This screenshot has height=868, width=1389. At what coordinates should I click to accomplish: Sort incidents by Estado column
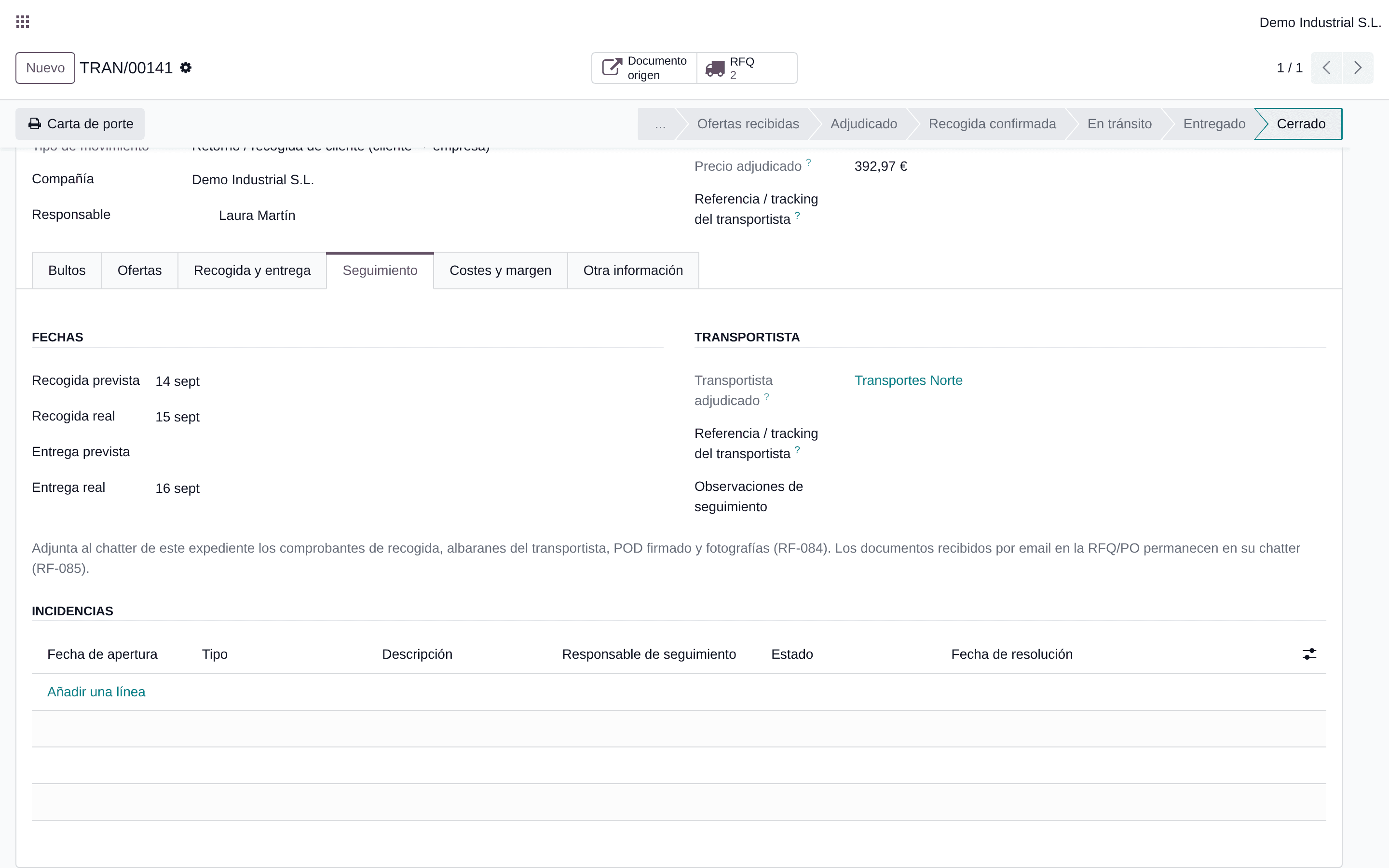pos(791,654)
